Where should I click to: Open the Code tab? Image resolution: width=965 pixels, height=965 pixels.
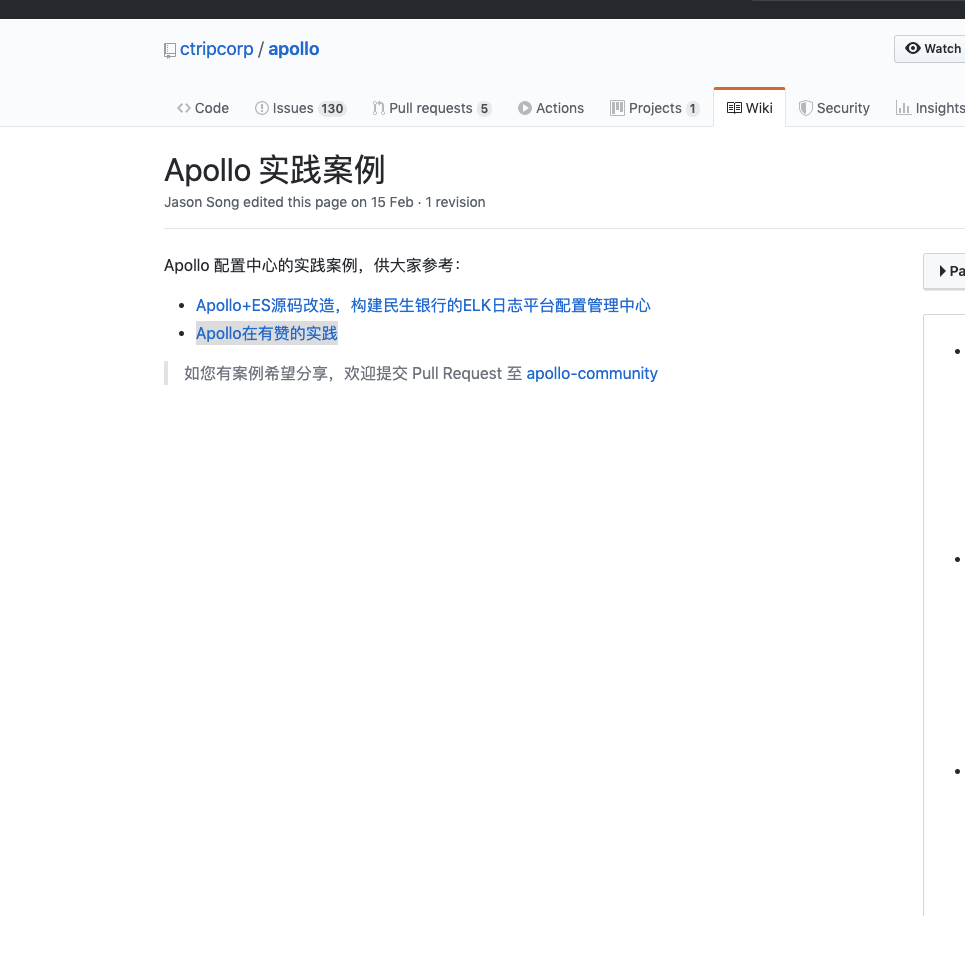202,108
